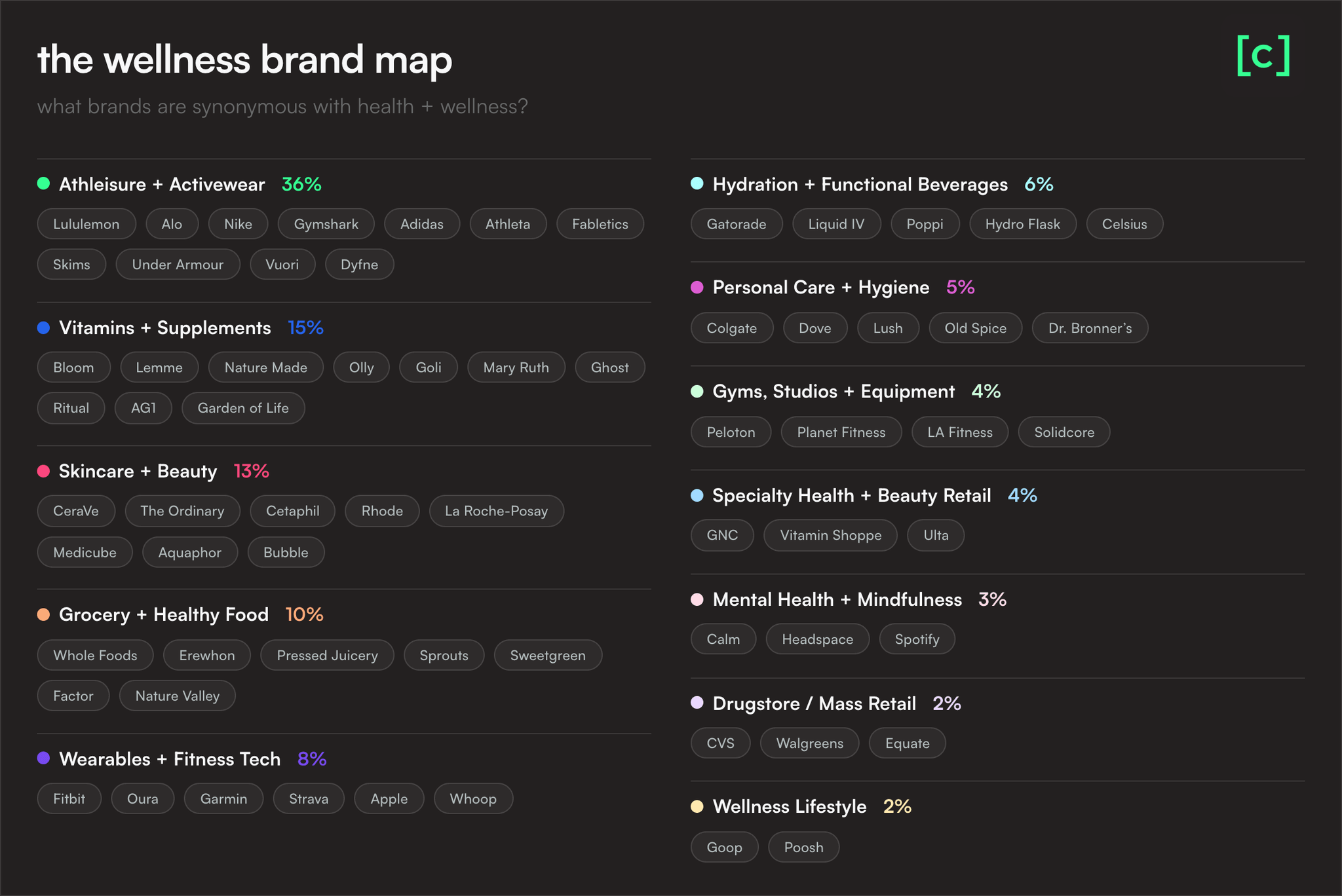1342x896 pixels.
Task: Select the Whole Foods tag
Action: pyautogui.click(x=95, y=655)
